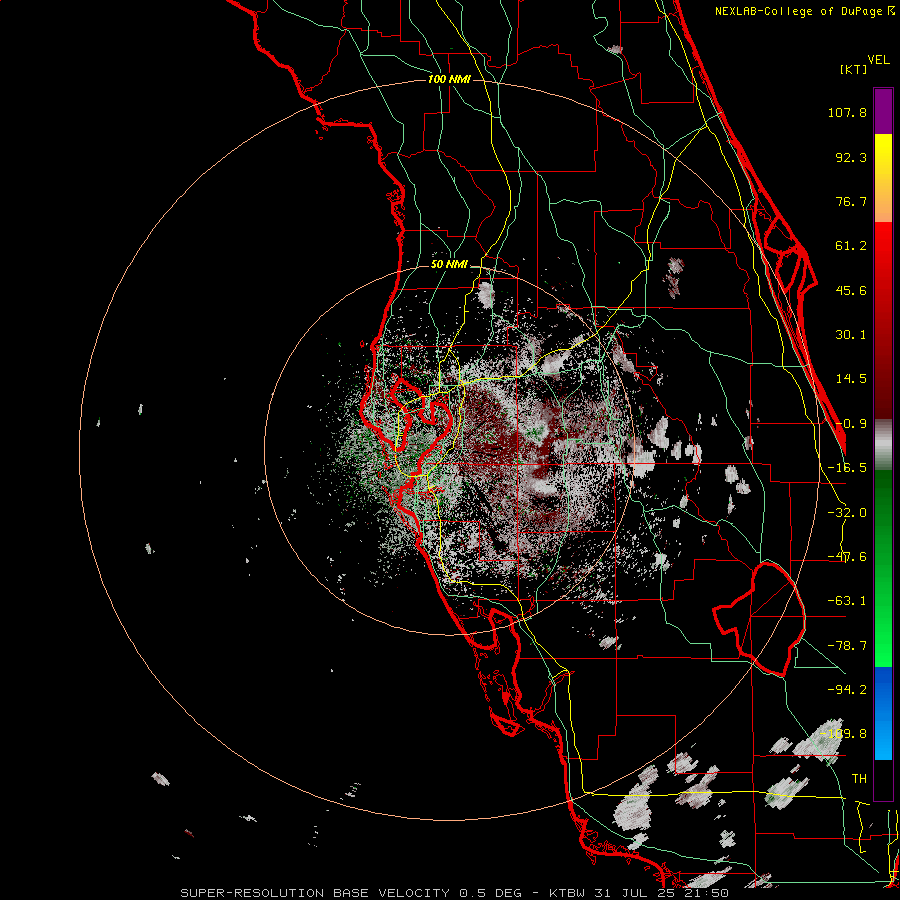Click the 50 NMI range ring label
This screenshot has height=900, width=900.
click(x=449, y=265)
